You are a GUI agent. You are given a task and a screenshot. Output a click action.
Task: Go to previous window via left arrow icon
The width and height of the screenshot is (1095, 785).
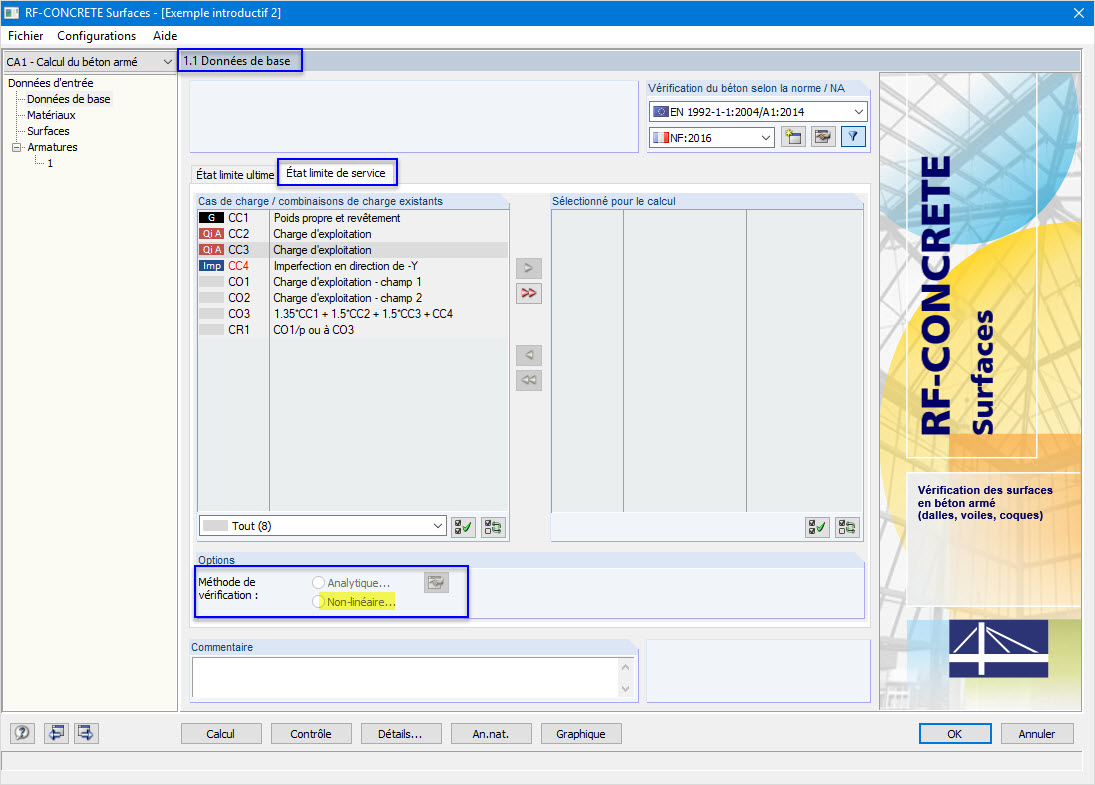56,733
